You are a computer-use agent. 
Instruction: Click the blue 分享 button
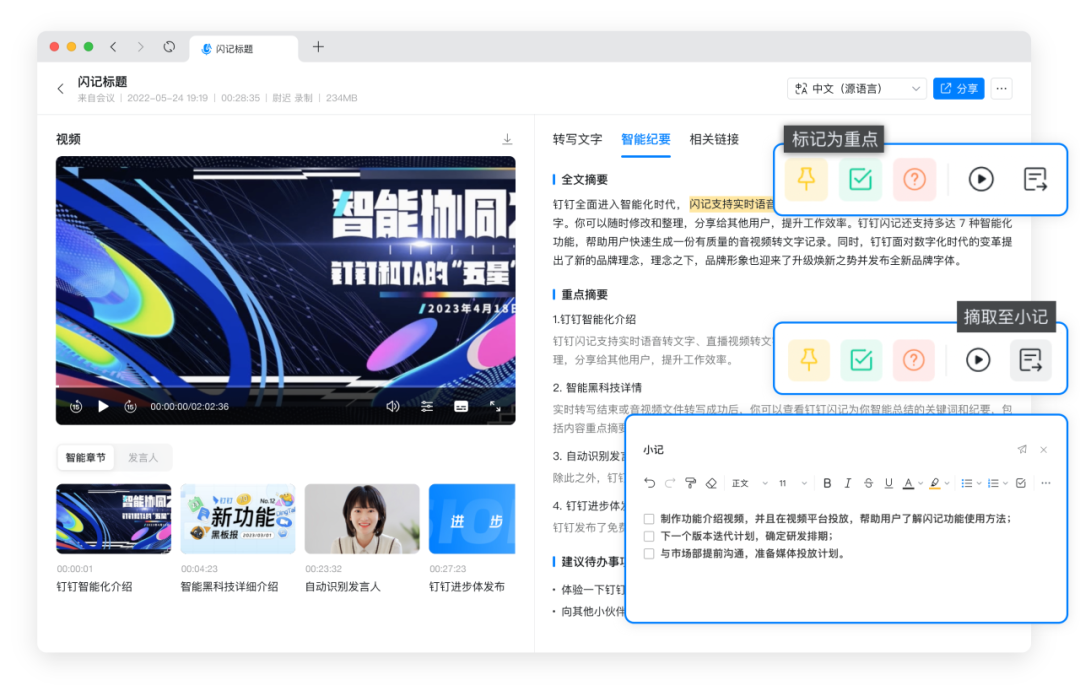coord(958,89)
